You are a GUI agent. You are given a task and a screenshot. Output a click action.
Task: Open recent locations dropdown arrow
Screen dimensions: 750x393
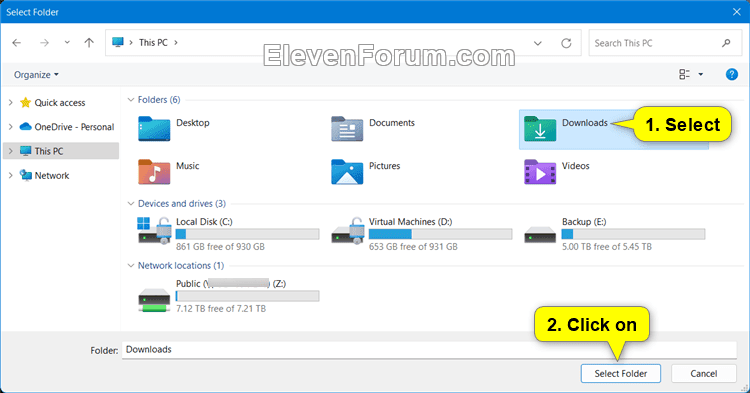tap(67, 43)
